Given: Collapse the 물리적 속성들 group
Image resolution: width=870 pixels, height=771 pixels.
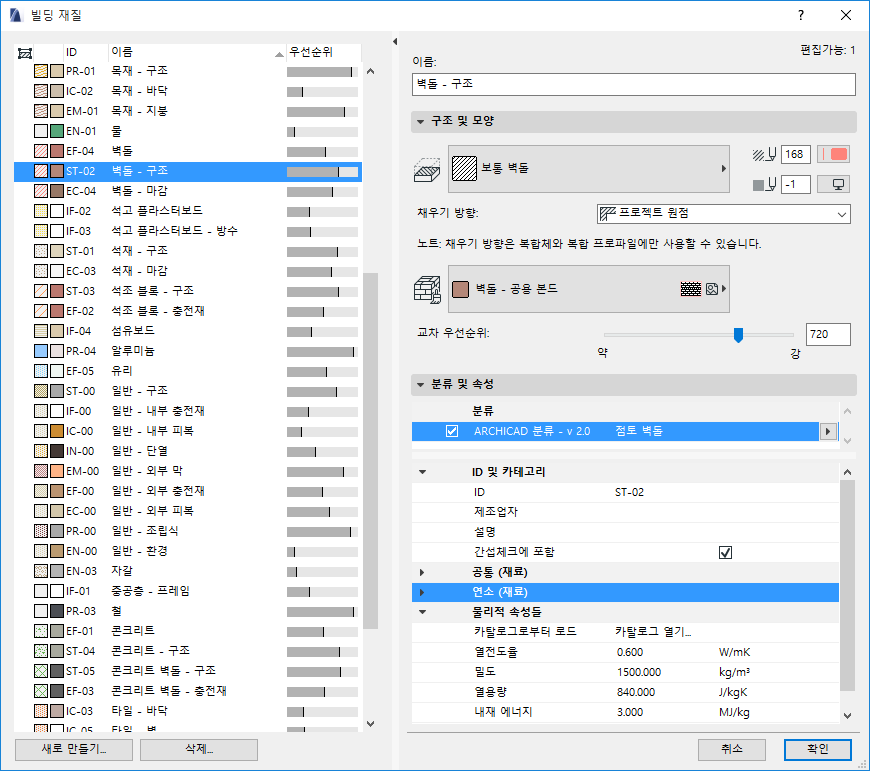Looking at the screenshot, I should point(423,612).
